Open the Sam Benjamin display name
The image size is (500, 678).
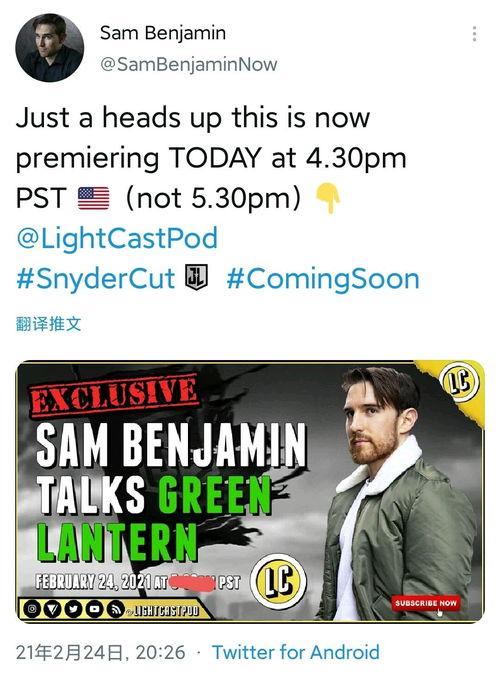(x=163, y=33)
